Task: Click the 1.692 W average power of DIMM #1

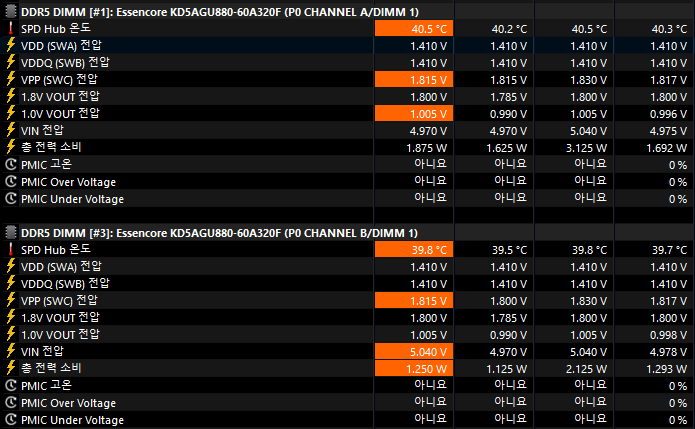Action: (x=666, y=148)
